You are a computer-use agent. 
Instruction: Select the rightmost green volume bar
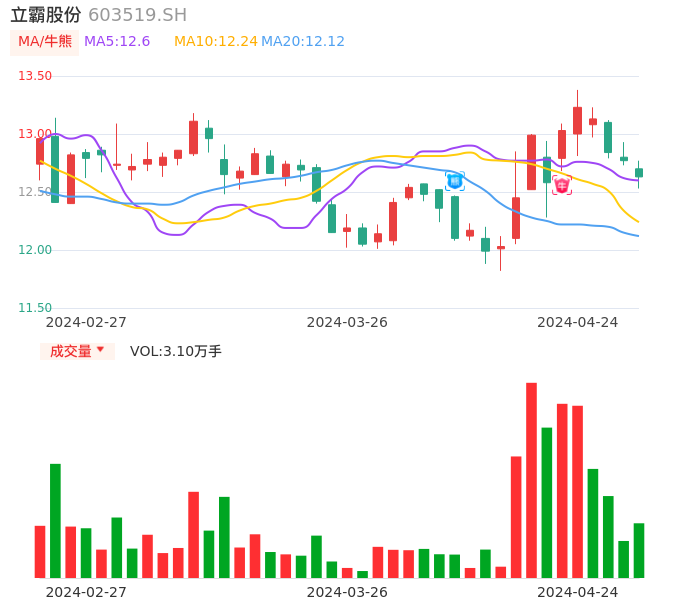click(639, 550)
